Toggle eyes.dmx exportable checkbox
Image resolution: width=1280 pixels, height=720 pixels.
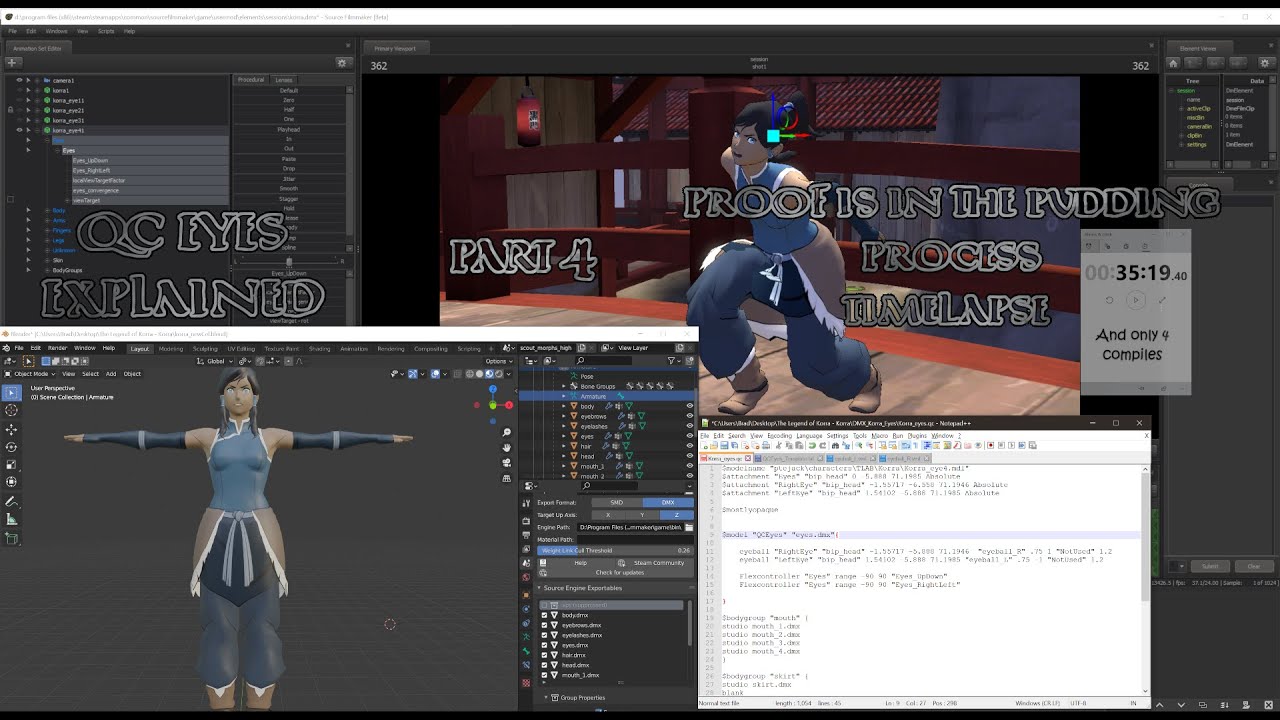(545, 645)
